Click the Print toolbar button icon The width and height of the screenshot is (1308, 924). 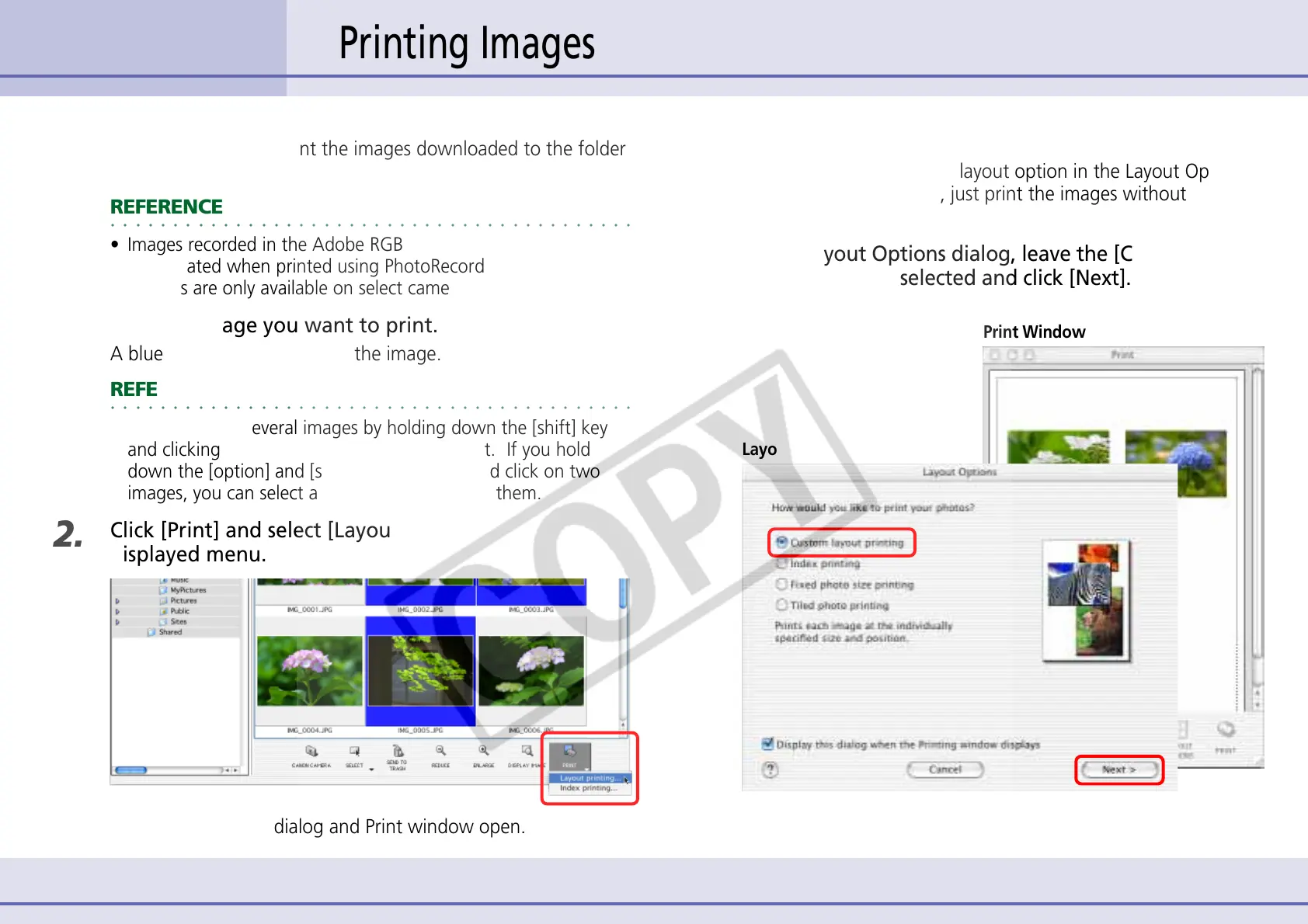(x=569, y=750)
